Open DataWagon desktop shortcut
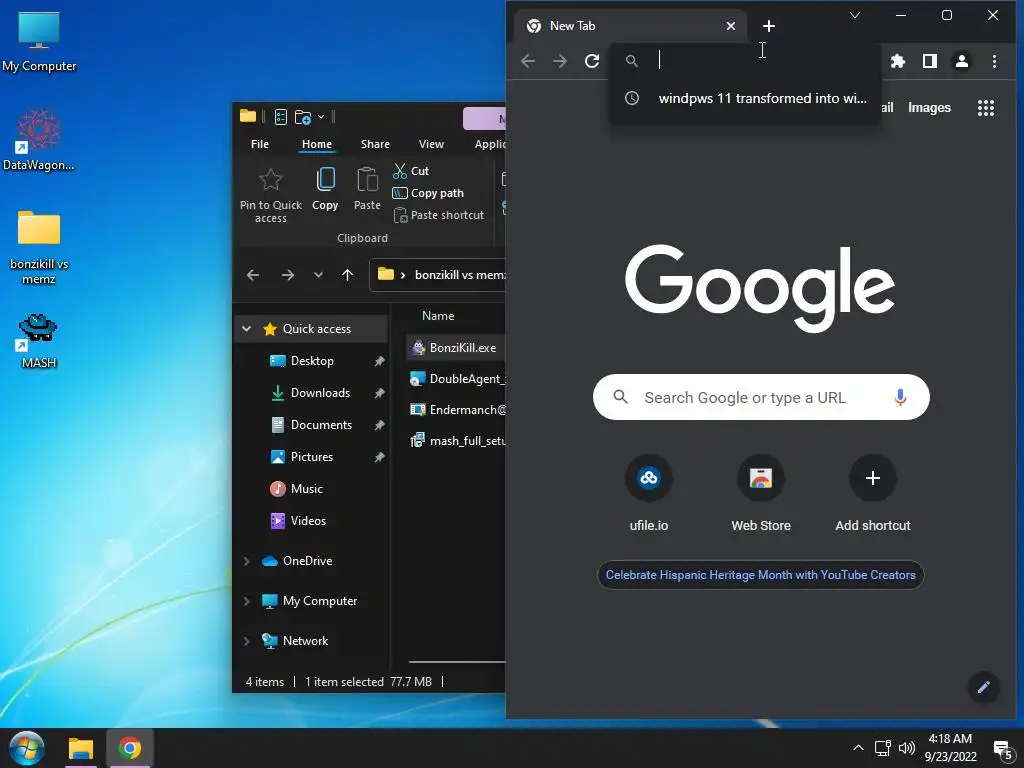 pyautogui.click(x=39, y=140)
